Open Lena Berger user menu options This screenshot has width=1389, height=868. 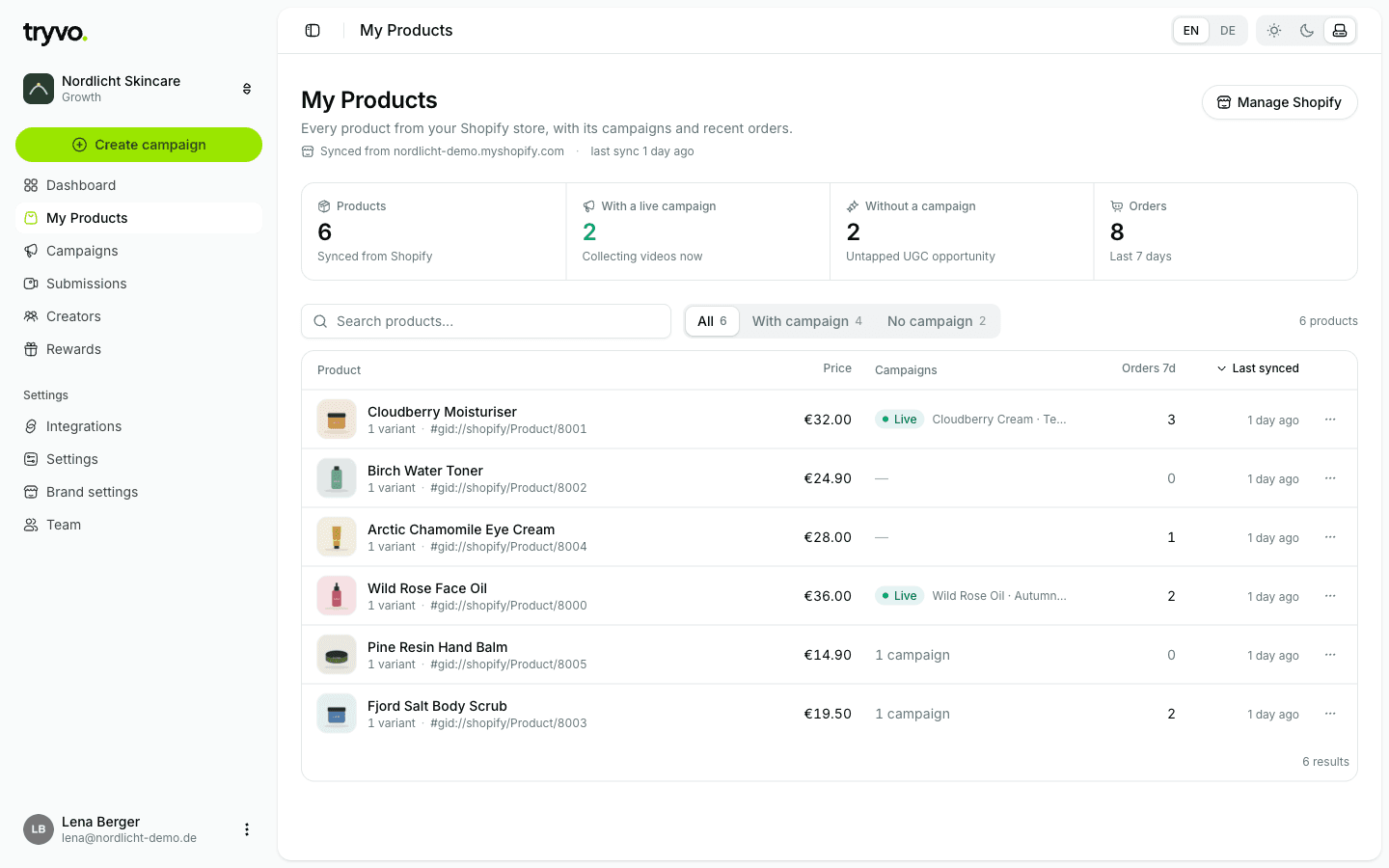pyautogui.click(x=247, y=829)
